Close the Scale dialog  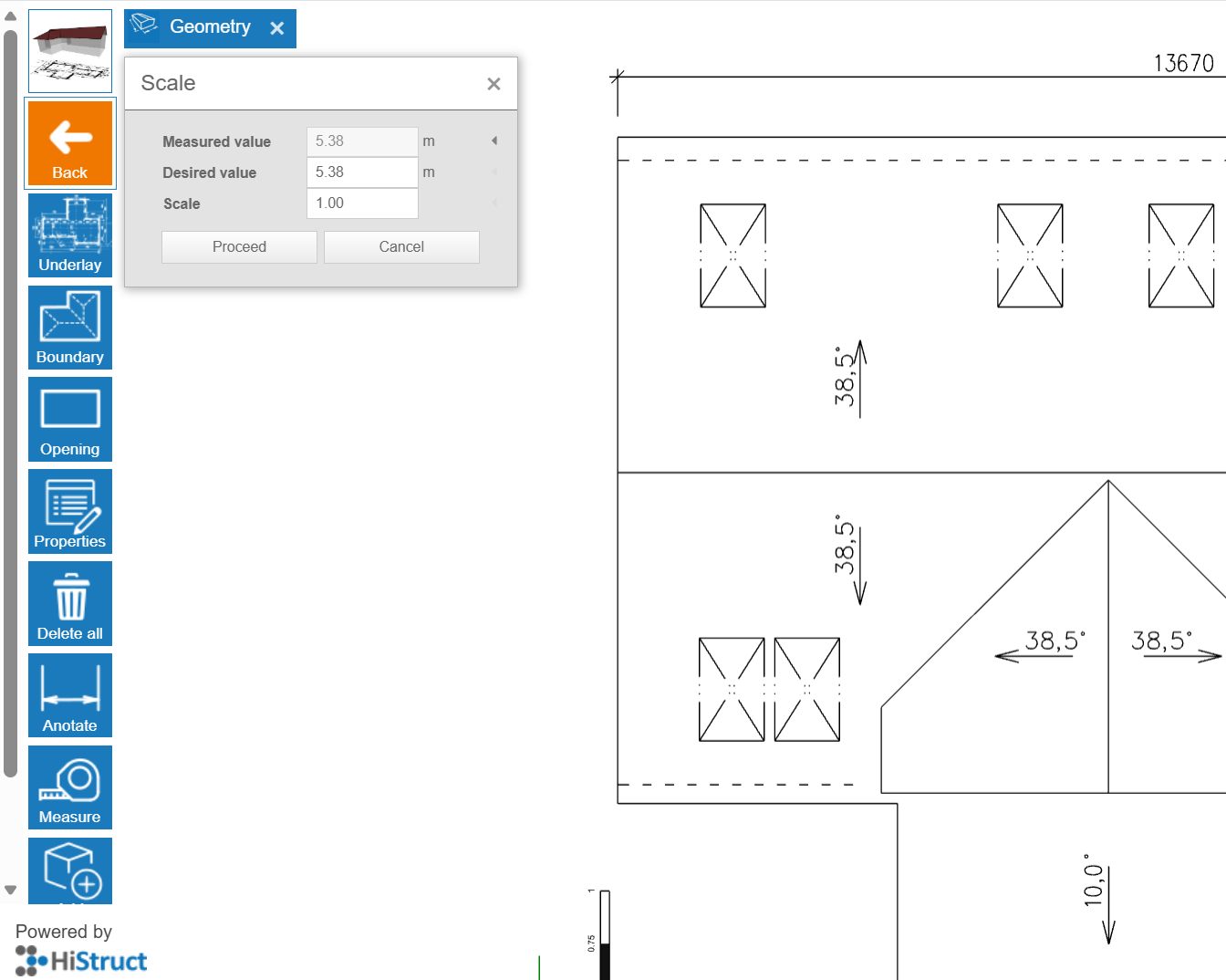(494, 84)
